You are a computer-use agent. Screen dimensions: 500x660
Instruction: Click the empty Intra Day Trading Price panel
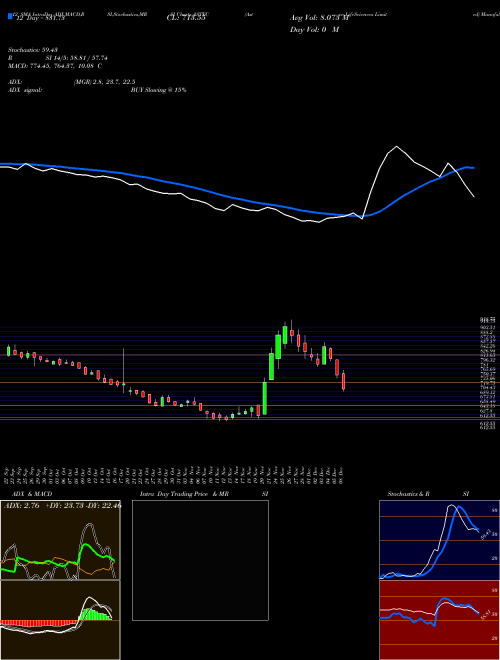point(200,560)
